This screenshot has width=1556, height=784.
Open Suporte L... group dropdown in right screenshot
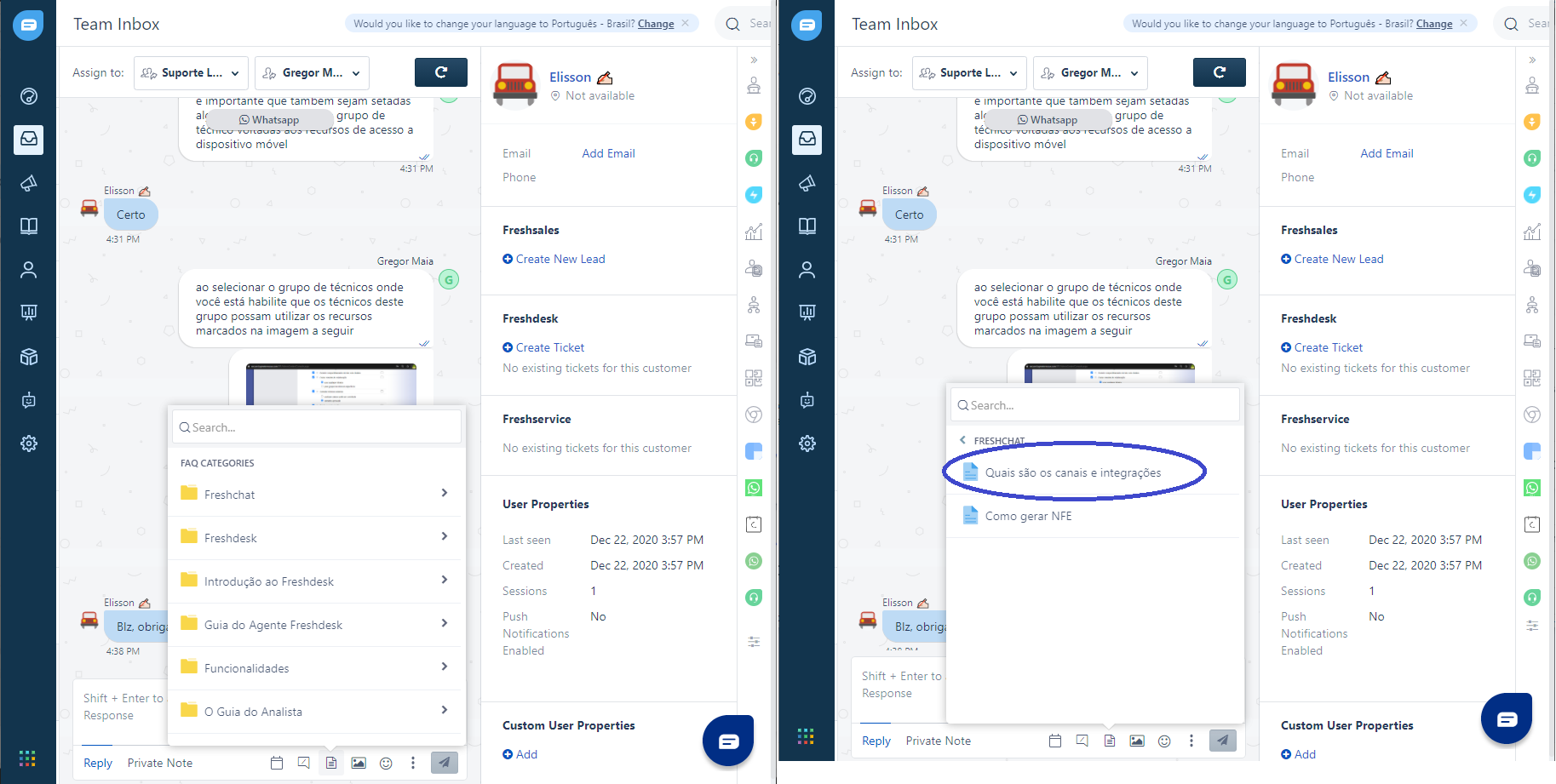pyautogui.click(x=970, y=73)
